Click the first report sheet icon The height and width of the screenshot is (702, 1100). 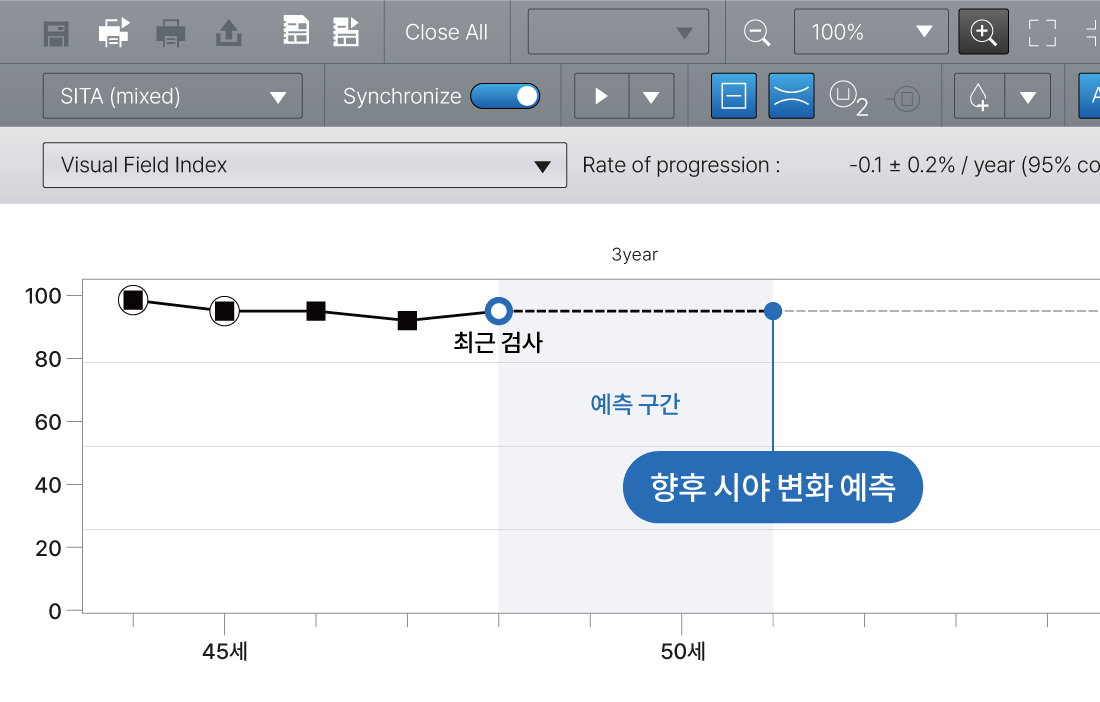(x=296, y=31)
